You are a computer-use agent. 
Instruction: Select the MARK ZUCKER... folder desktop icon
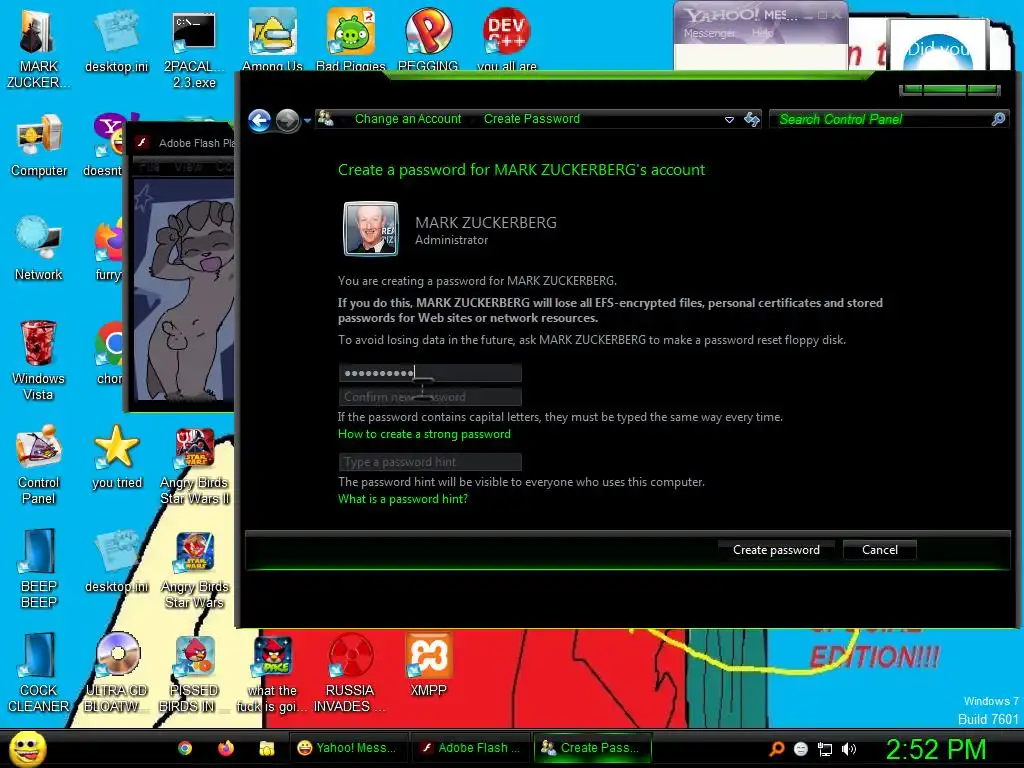tap(38, 49)
